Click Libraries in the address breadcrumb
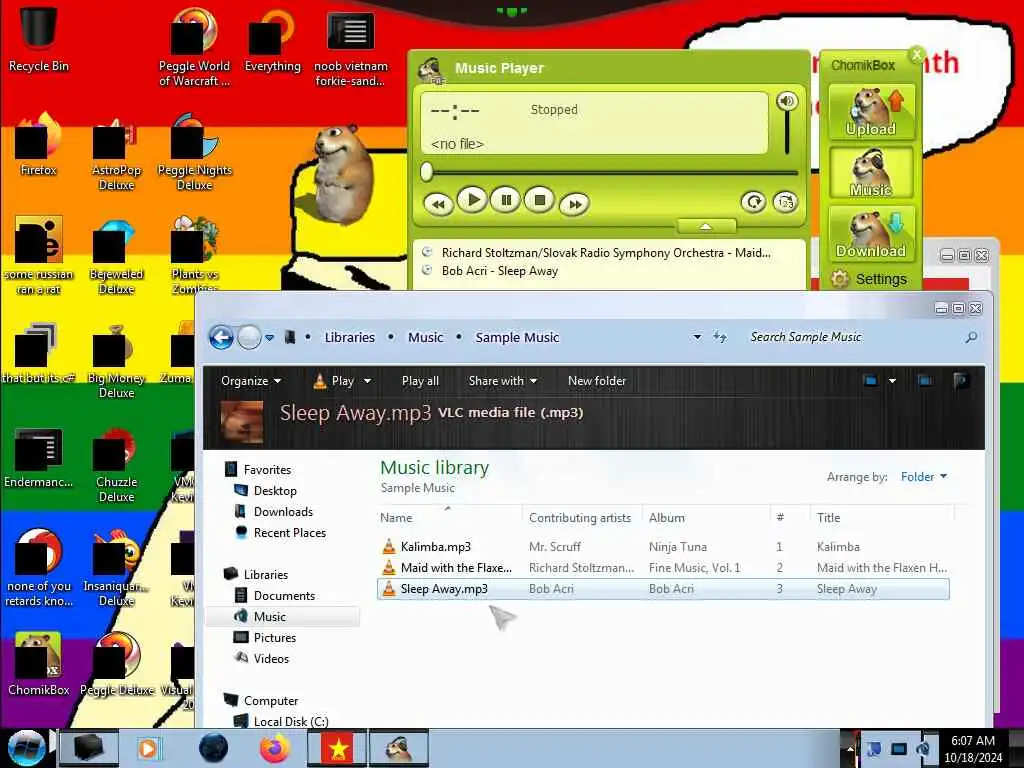This screenshot has width=1024, height=768. (349, 338)
